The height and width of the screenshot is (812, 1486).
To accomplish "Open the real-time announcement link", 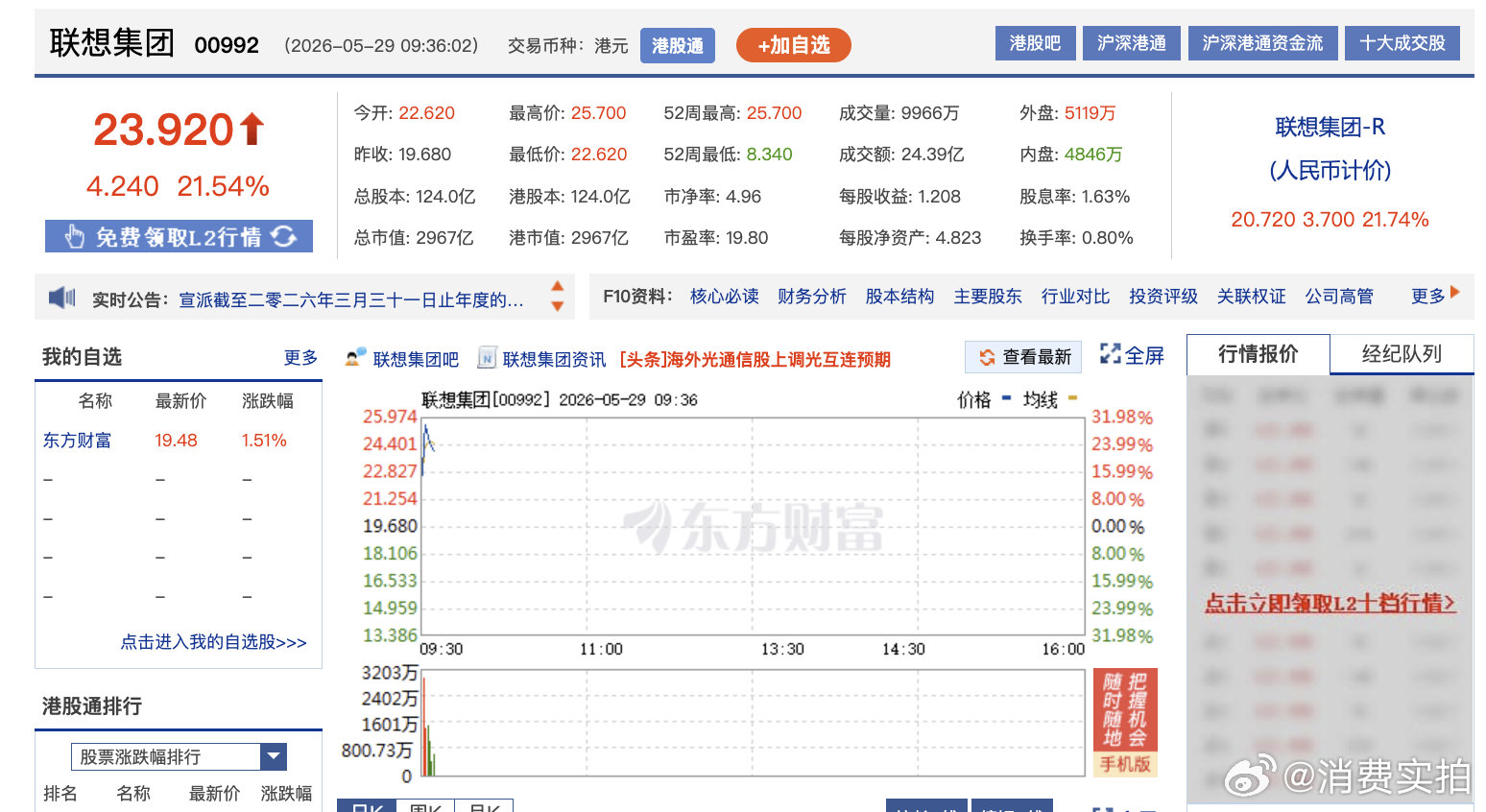I will coord(351,299).
